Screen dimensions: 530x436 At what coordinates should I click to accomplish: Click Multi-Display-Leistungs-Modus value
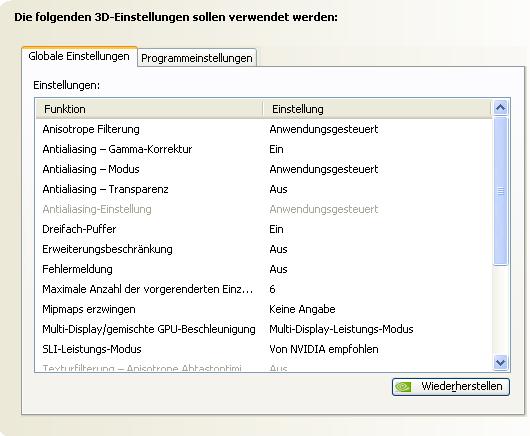coord(341,329)
